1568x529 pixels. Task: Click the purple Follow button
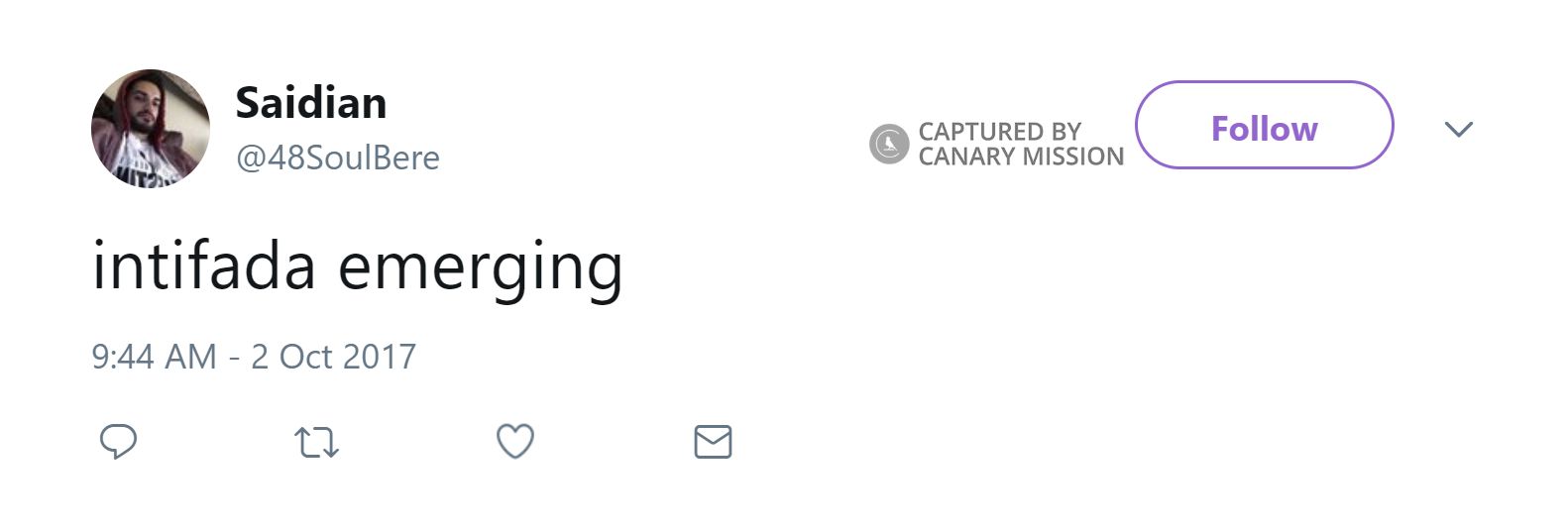[x=1264, y=125]
